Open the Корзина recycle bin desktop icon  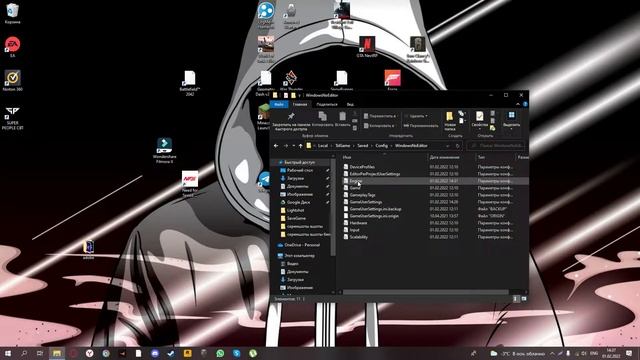point(13,13)
